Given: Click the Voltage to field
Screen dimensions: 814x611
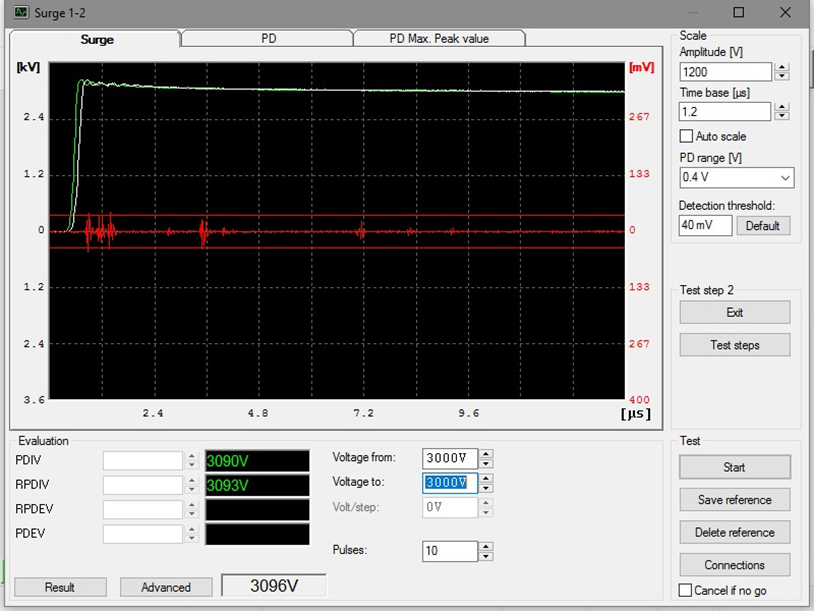Looking at the screenshot, I should 450,483.
